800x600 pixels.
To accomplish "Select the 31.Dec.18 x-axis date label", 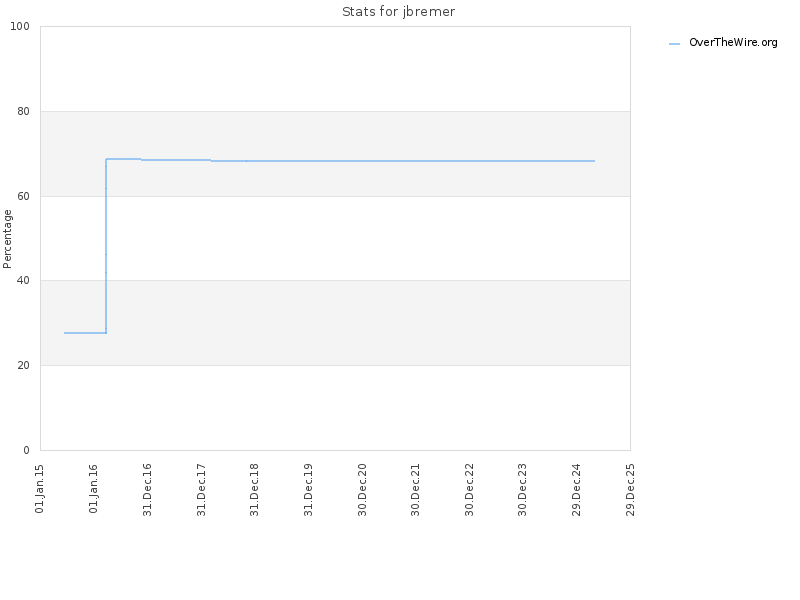I will tap(255, 490).
